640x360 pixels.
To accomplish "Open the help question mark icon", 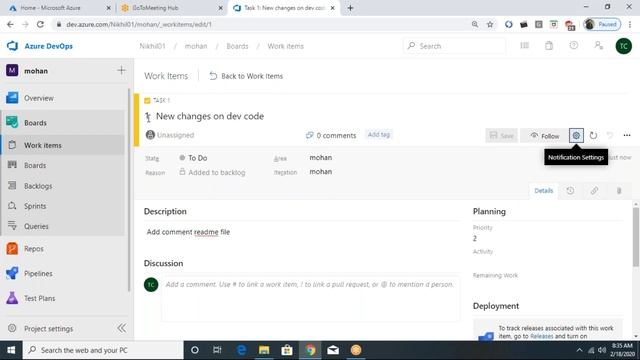I will pyautogui.click(x=573, y=46).
